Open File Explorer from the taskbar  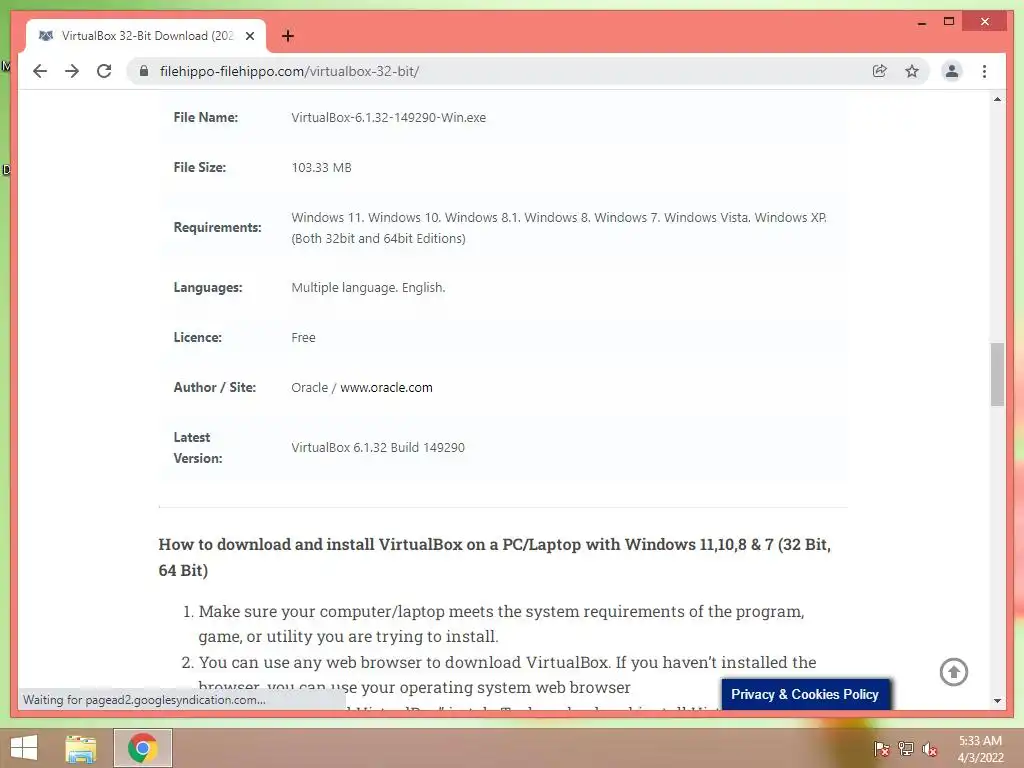tap(81, 748)
